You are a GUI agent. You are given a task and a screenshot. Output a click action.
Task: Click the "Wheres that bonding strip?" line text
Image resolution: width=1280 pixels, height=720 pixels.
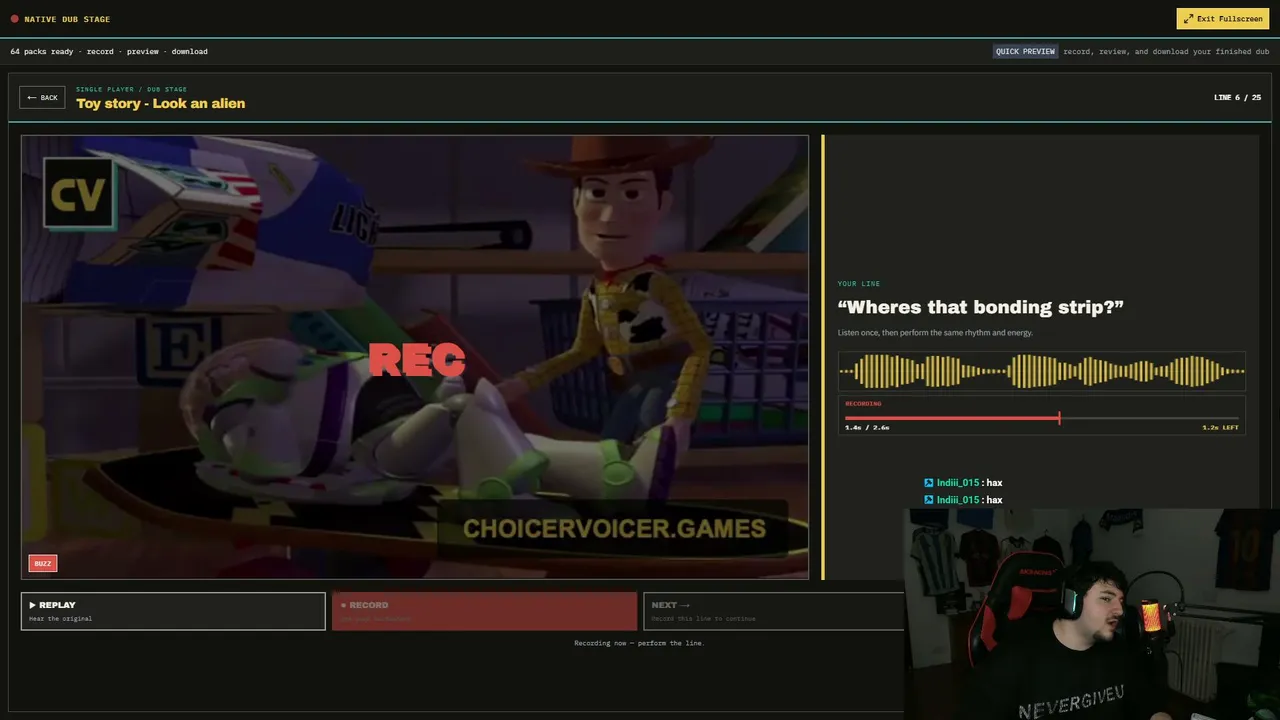[x=981, y=307]
